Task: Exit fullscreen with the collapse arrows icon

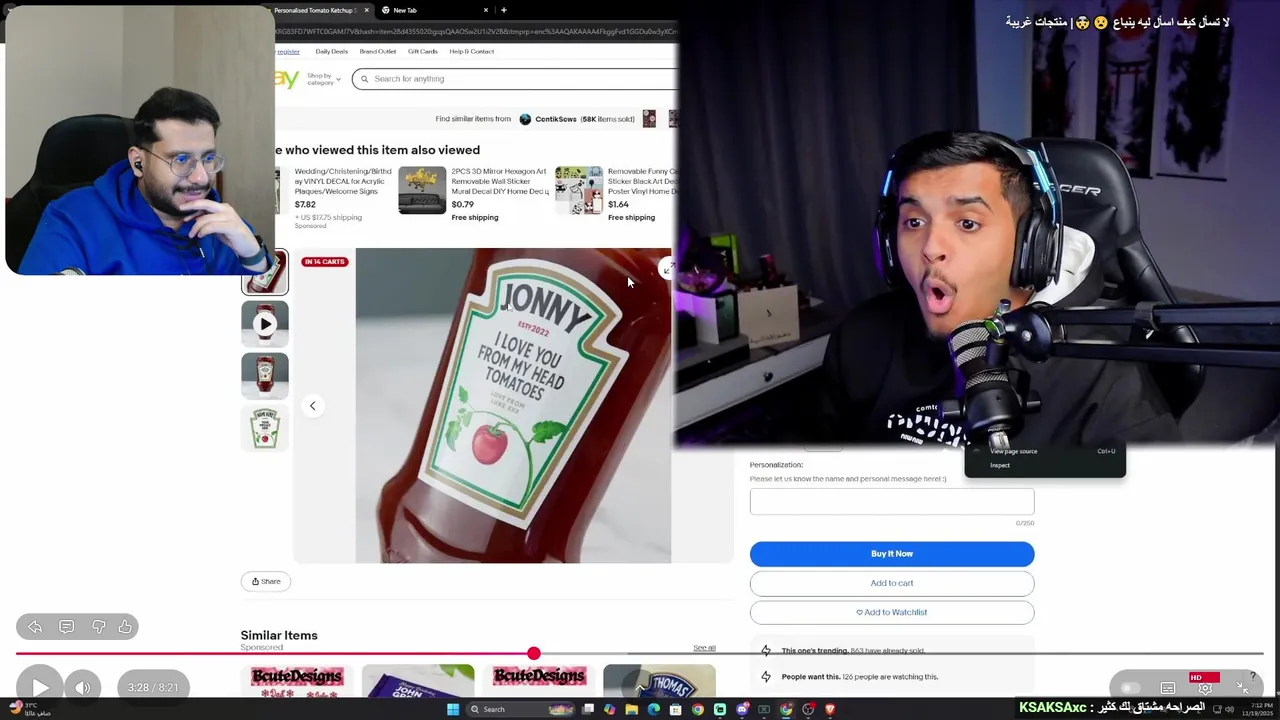Action: tap(1241, 688)
